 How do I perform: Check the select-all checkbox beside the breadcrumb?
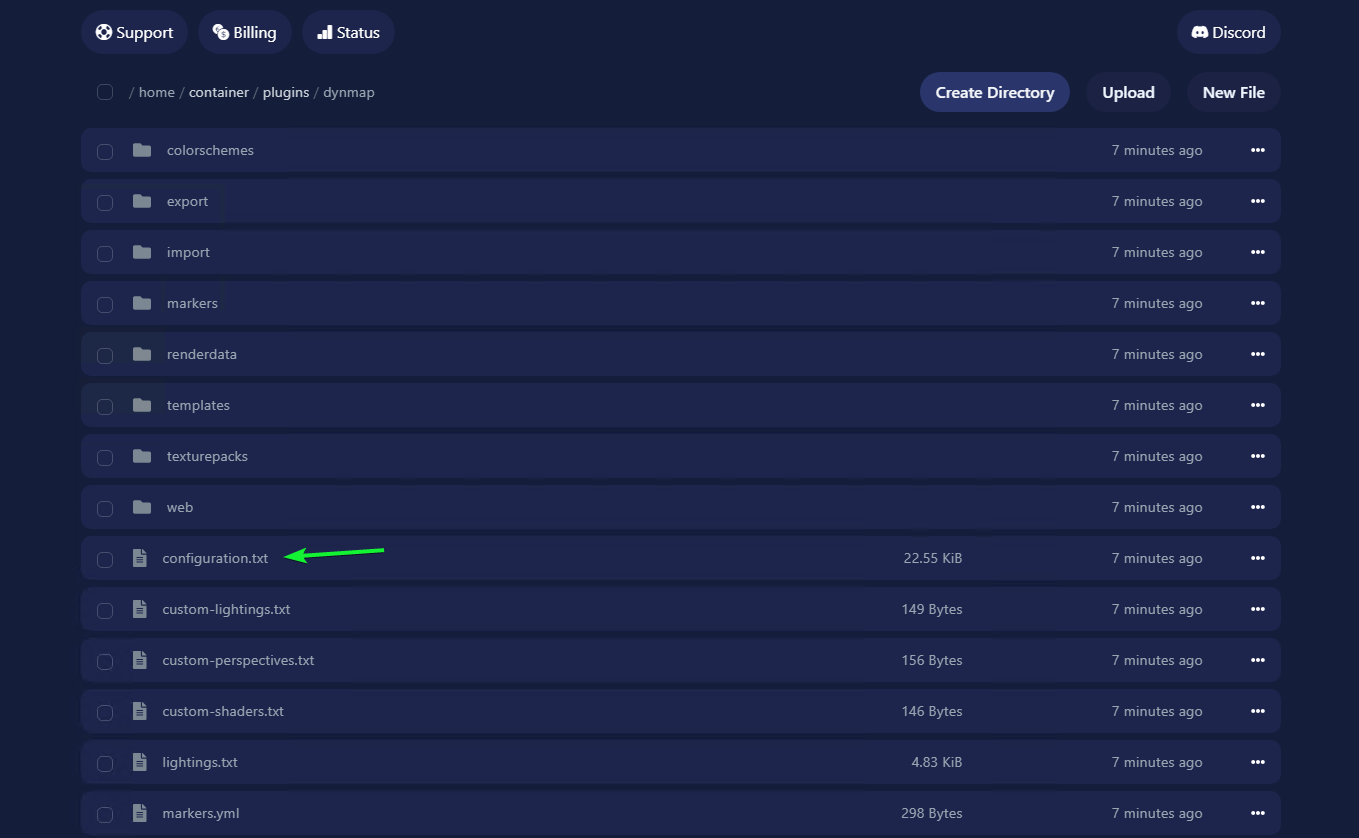click(105, 92)
